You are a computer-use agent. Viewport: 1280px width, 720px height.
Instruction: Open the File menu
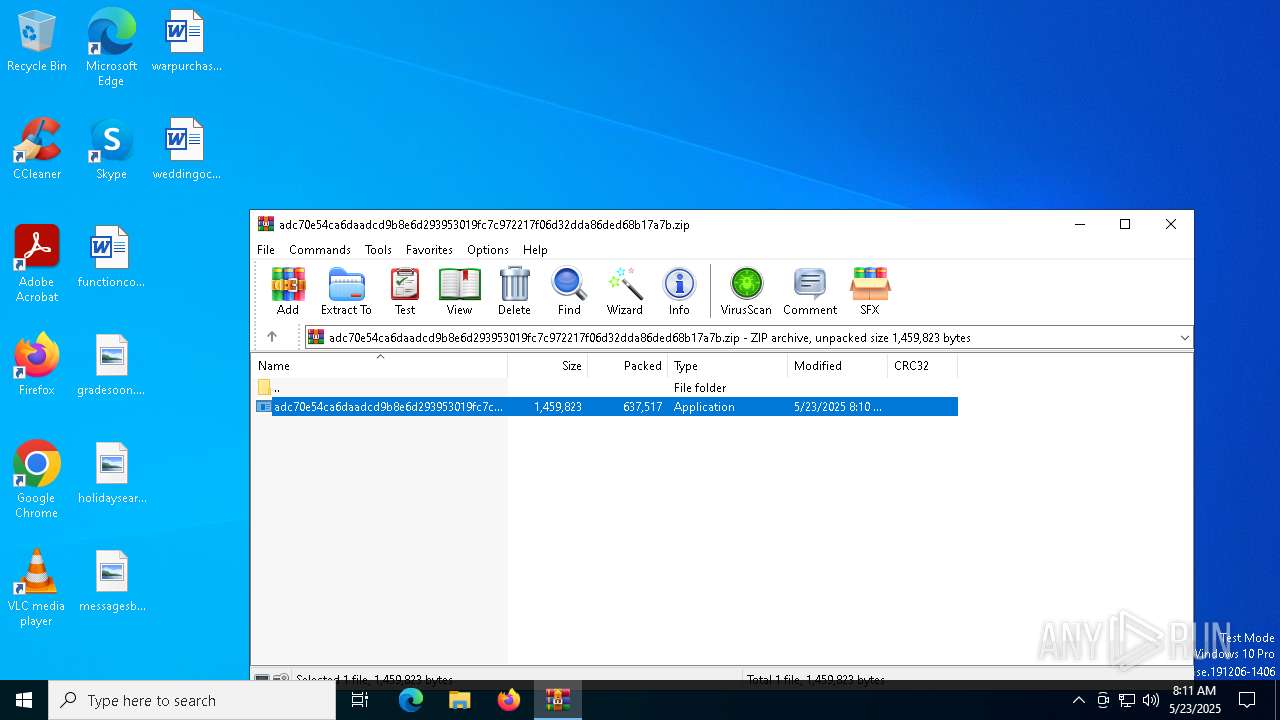coord(266,250)
